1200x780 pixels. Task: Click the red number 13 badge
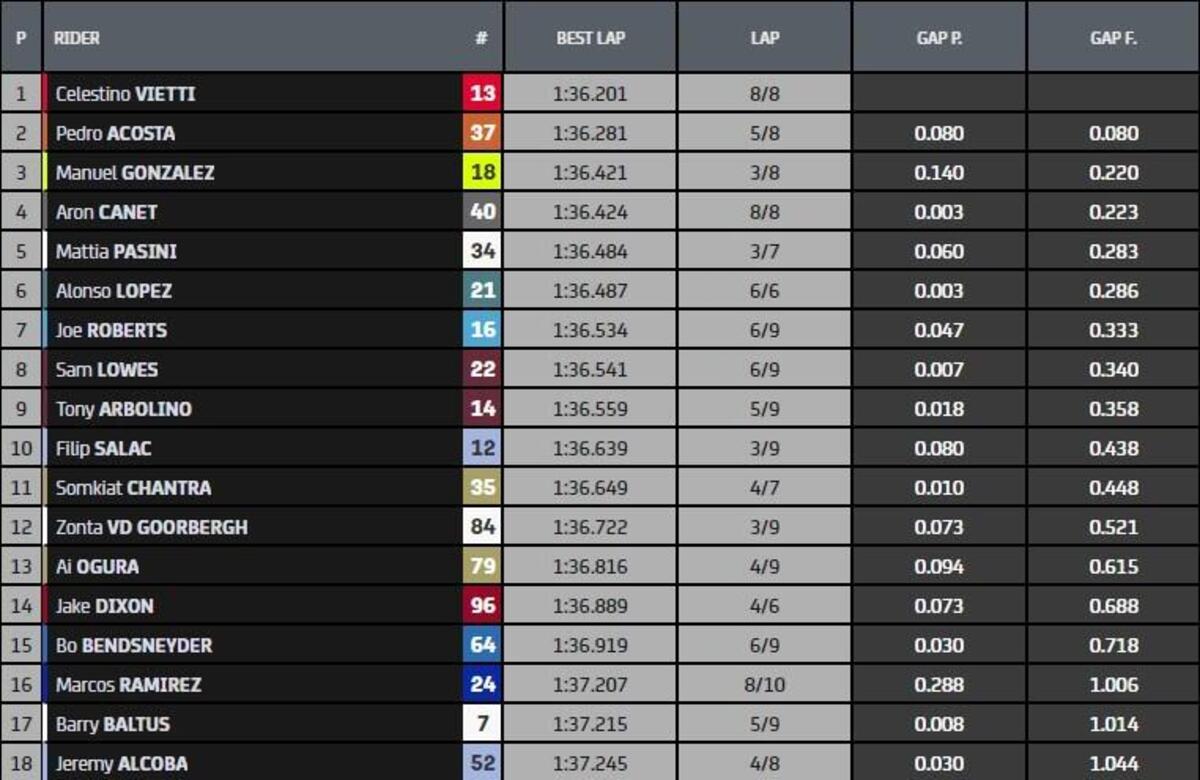[482, 94]
